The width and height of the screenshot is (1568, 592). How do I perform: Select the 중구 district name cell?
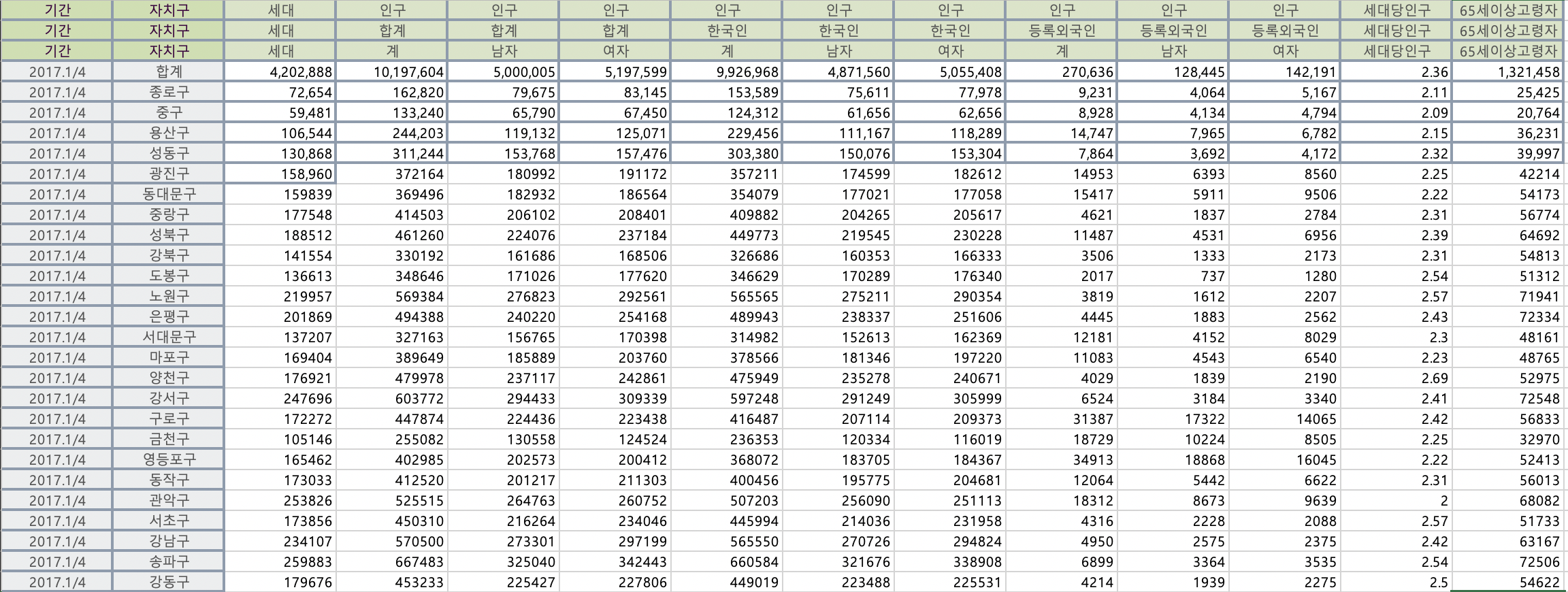point(168,112)
